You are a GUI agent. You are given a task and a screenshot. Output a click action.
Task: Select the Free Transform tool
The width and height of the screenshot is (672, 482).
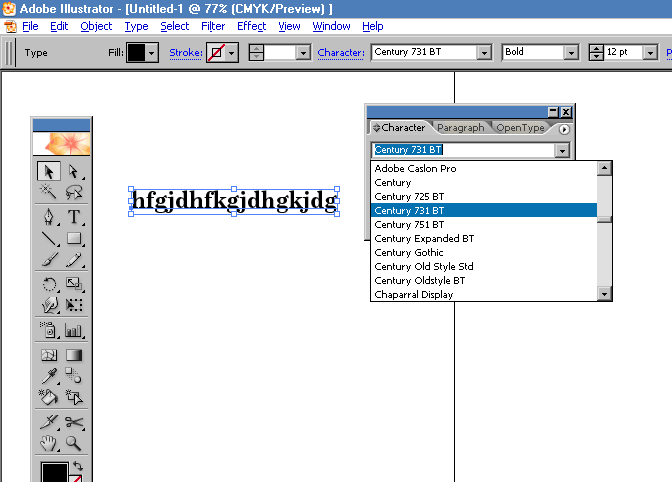tap(74, 305)
